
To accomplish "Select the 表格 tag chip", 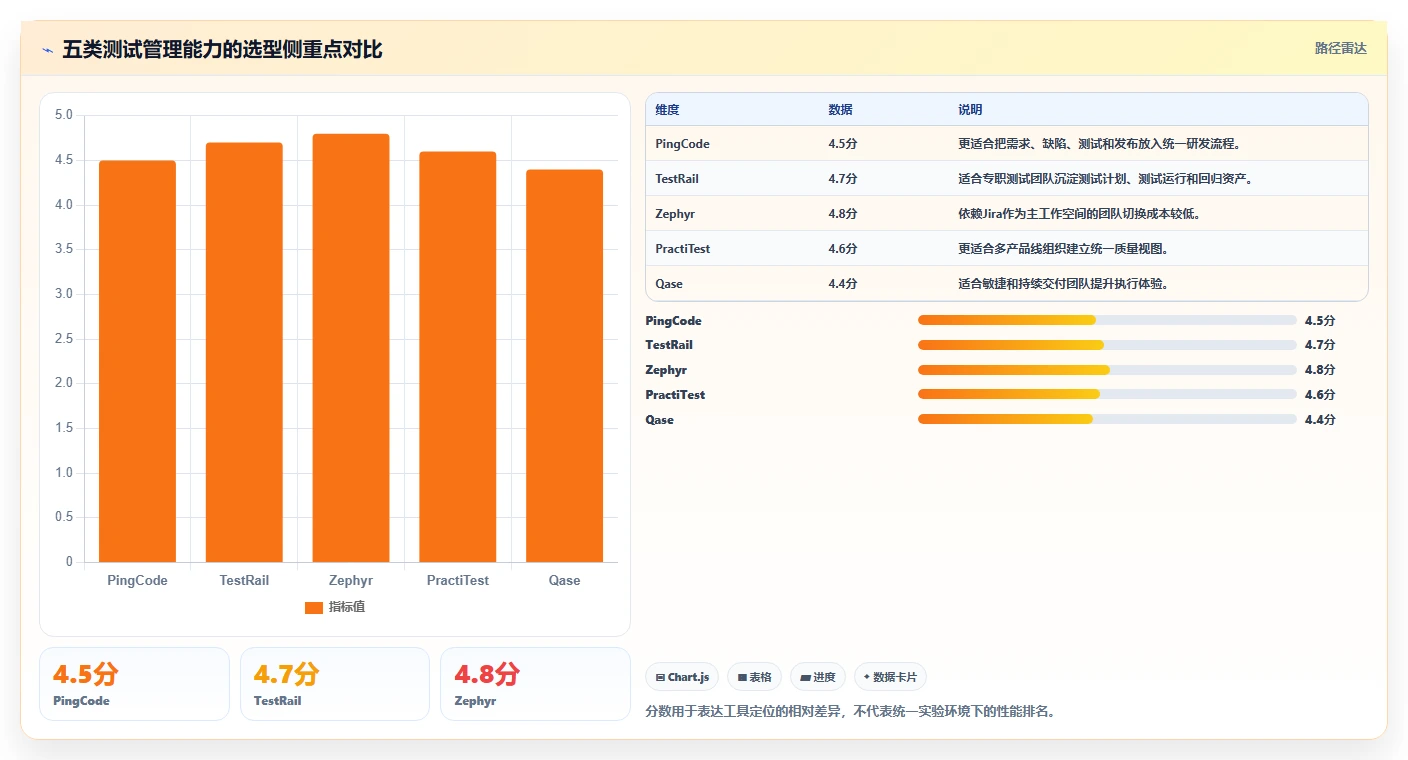I will (x=754, y=677).
